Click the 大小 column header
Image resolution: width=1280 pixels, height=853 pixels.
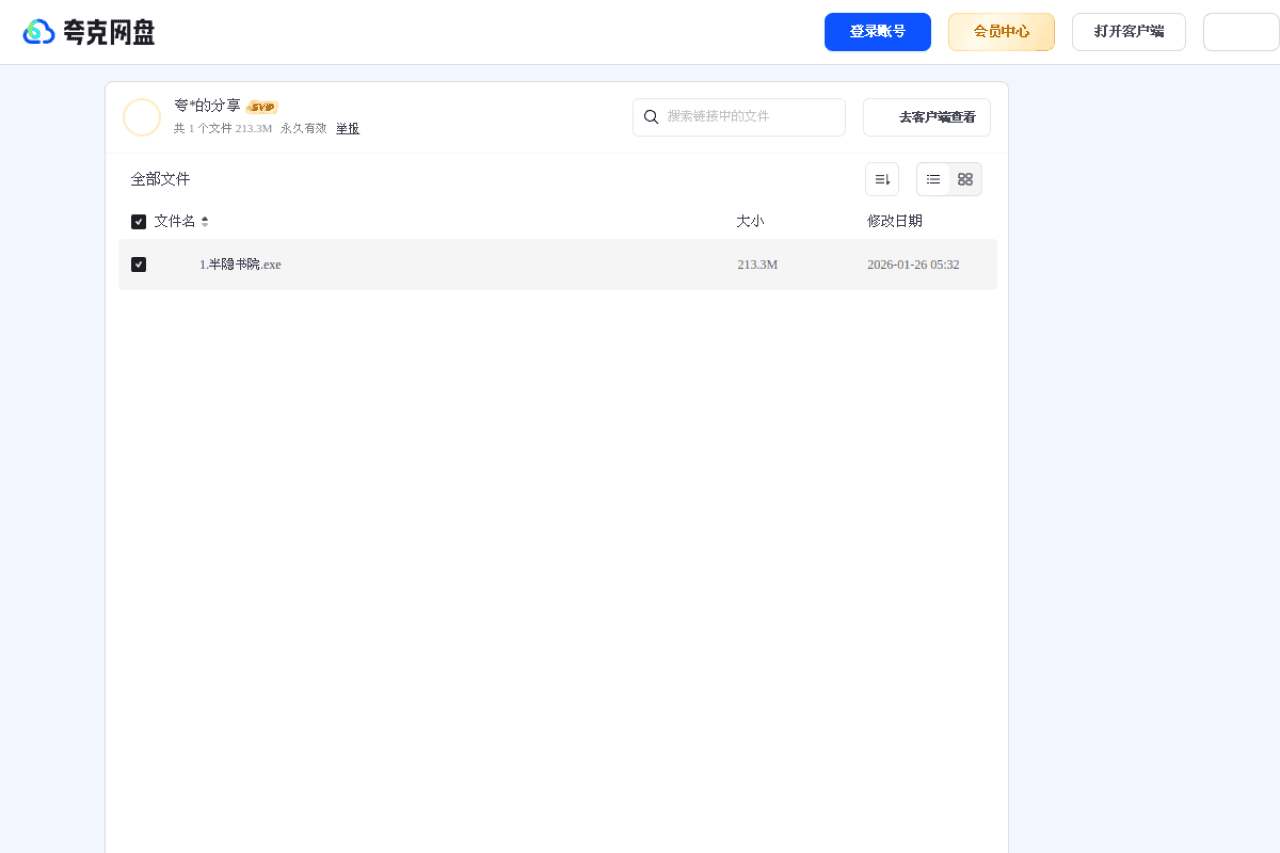pyautogui.click(x=750, y=221)
